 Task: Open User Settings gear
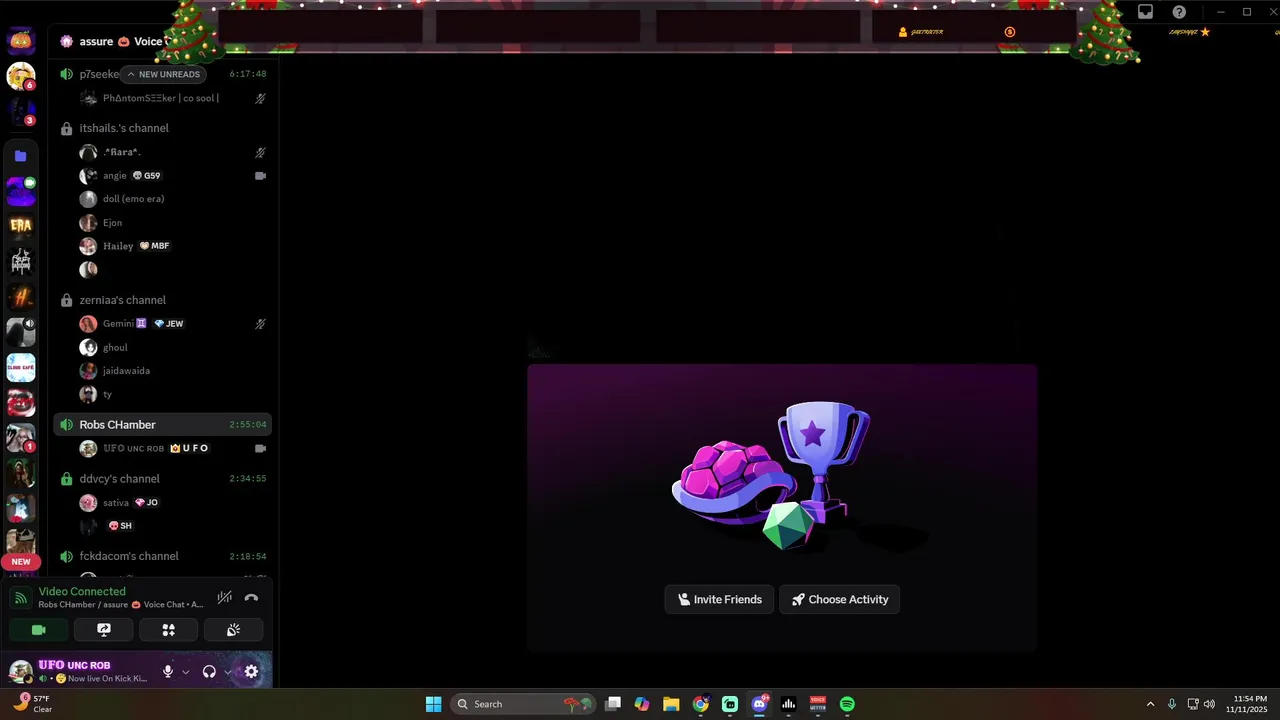click(x=251, y=672)
